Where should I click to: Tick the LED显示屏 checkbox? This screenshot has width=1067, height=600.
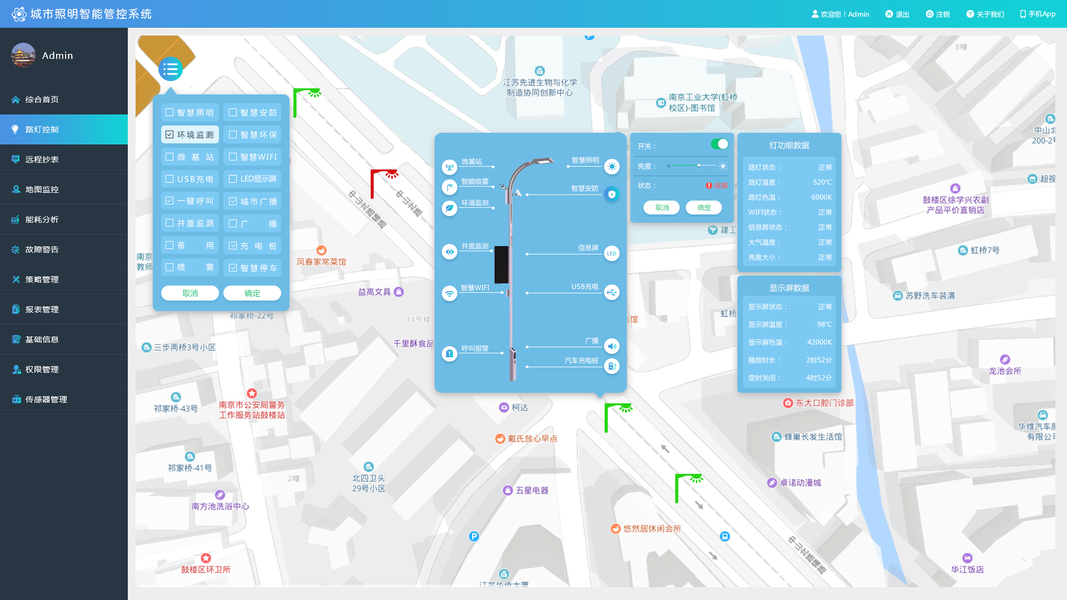tap(233, 179)
